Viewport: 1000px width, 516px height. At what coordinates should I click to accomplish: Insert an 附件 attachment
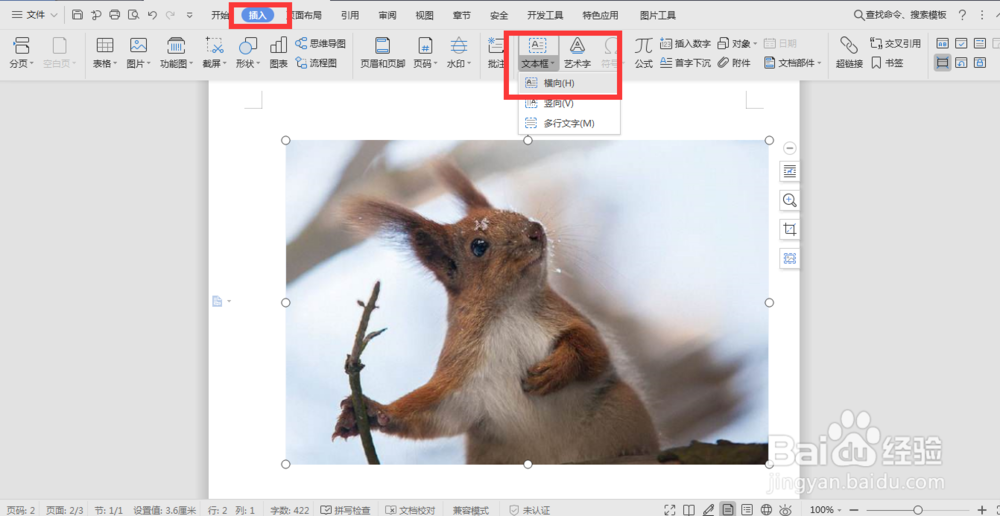(735, 63)
